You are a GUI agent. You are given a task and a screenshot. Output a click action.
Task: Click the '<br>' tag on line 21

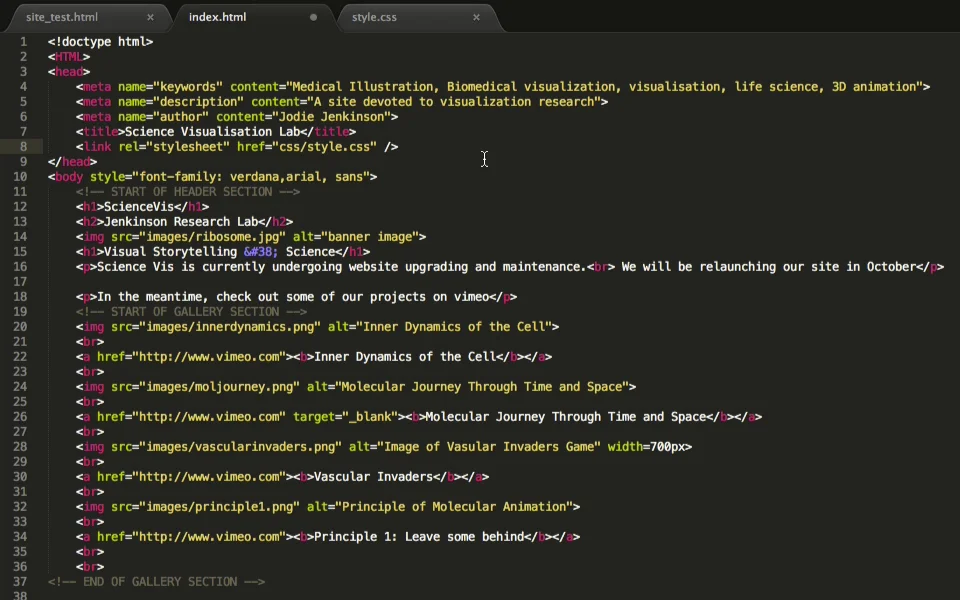tap(90, 342)
